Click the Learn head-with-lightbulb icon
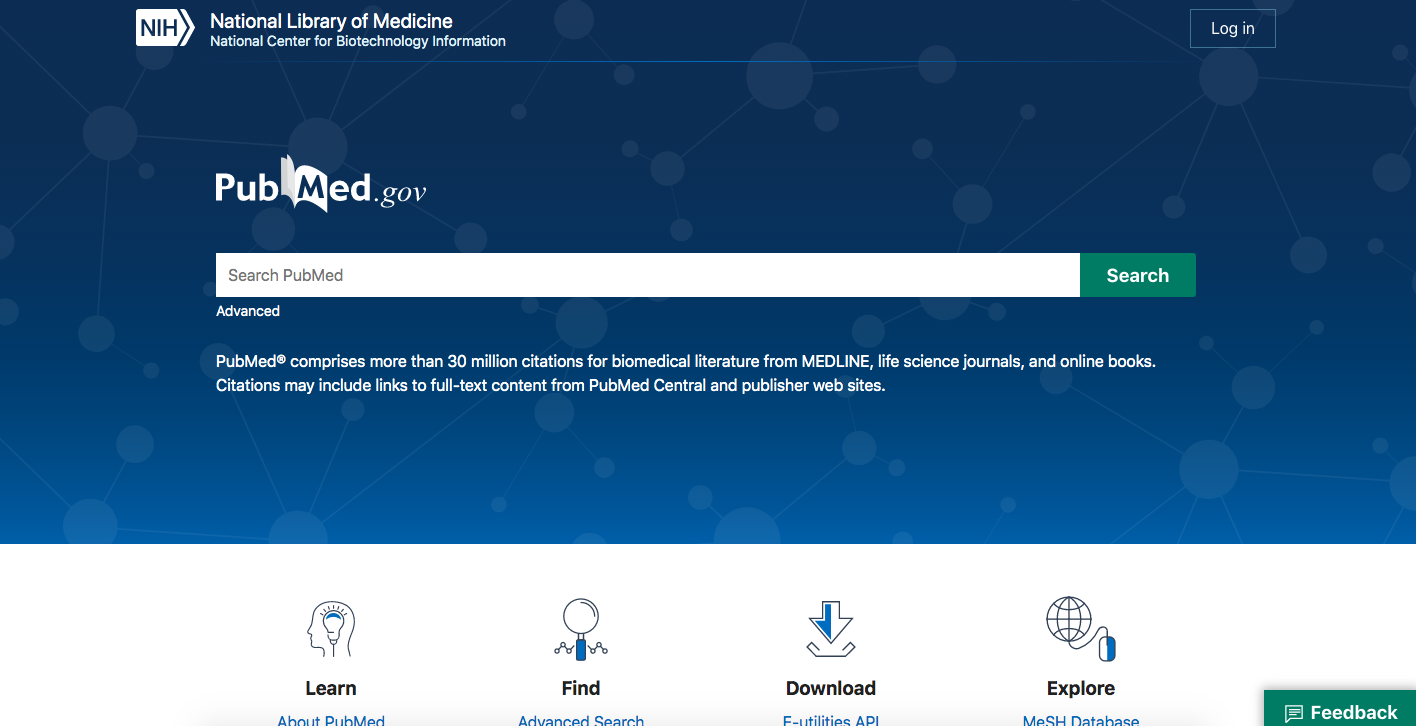Image resolution: width=1416 pixels, height=726 pixels. coord(331,629)
